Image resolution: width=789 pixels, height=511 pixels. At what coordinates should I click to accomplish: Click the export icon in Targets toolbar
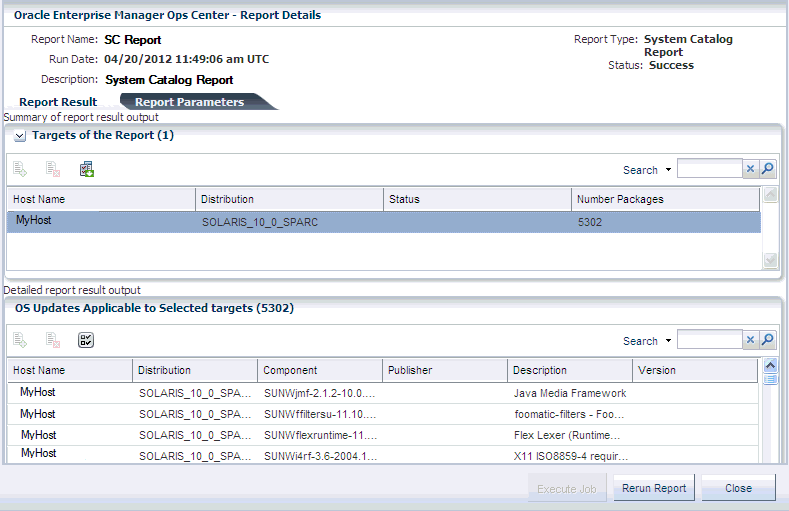click(x=87, y=169)
